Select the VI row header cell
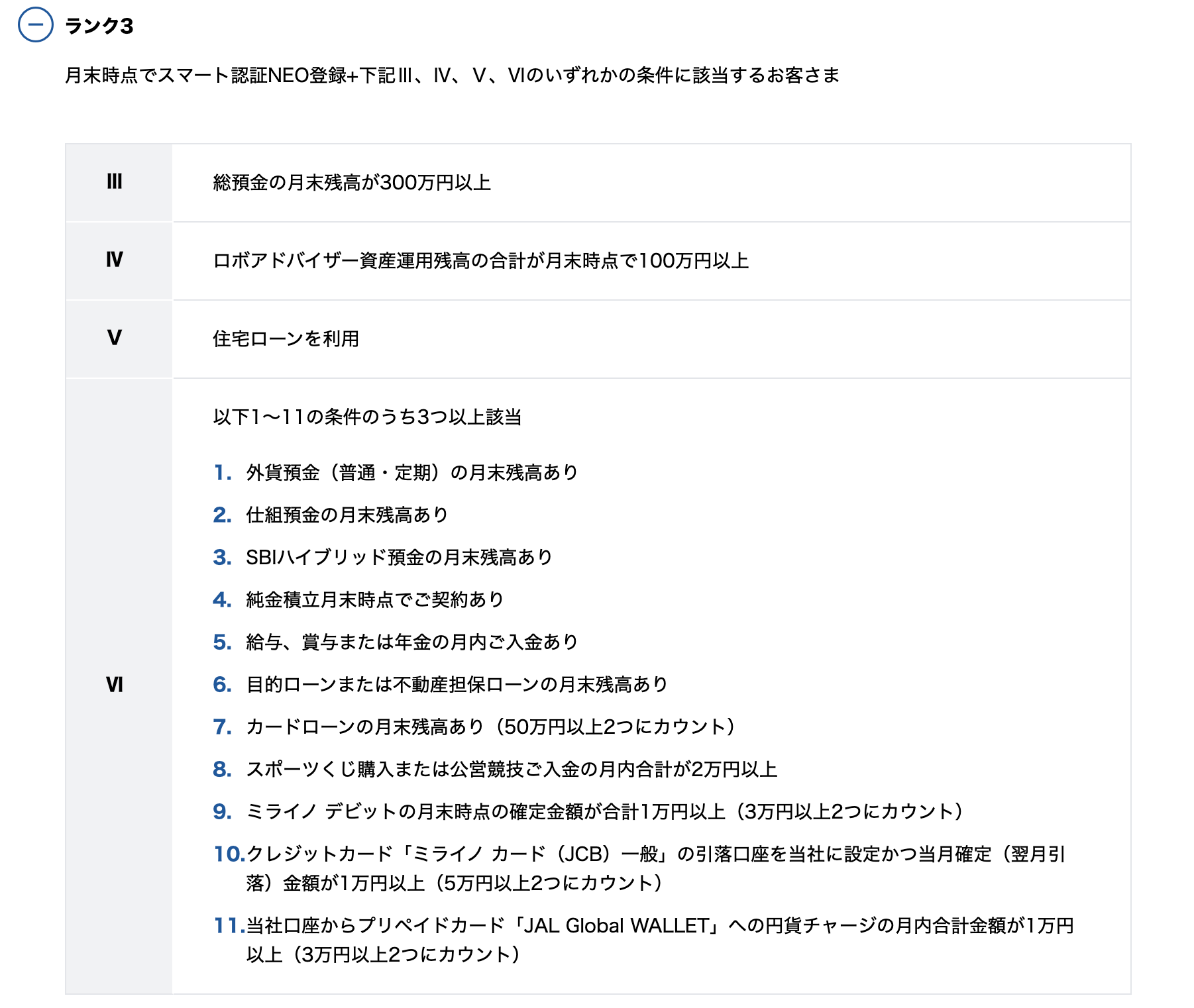The width and height of the screenshot is (1194, 1008). (115, 685)
